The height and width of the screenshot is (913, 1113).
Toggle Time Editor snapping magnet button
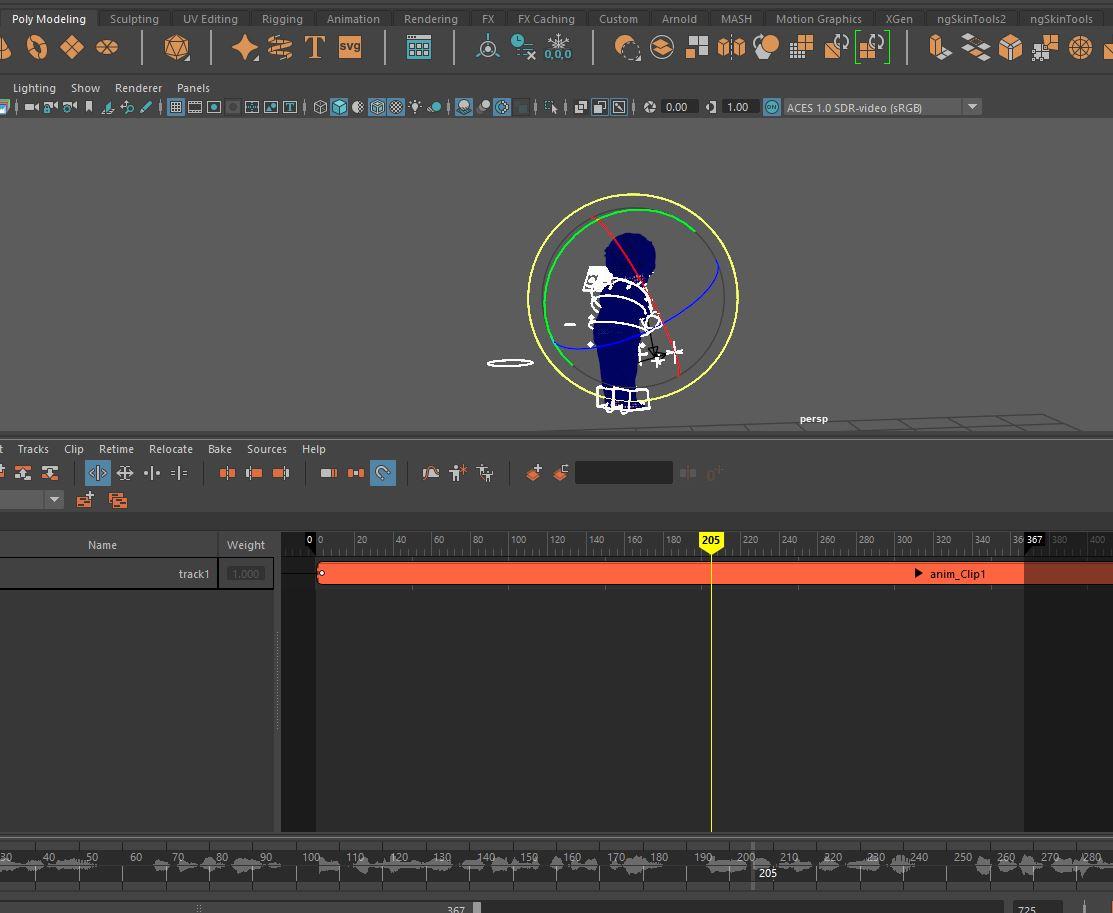(382, 473)
